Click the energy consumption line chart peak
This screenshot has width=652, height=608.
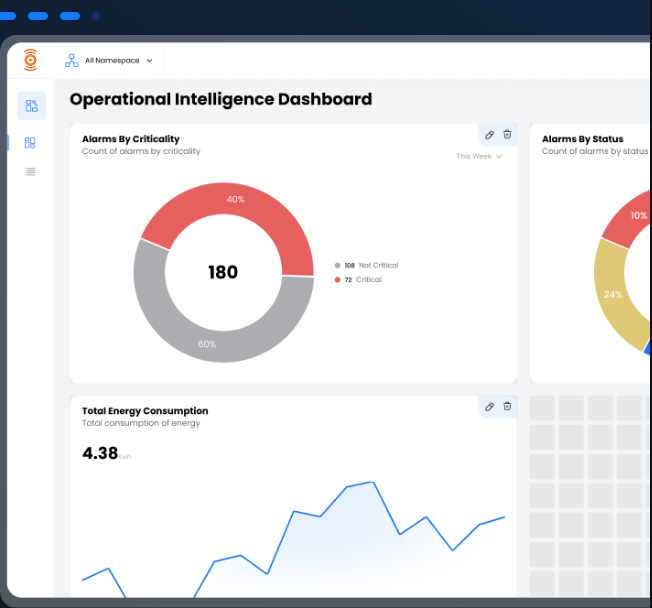pos(373,482)
